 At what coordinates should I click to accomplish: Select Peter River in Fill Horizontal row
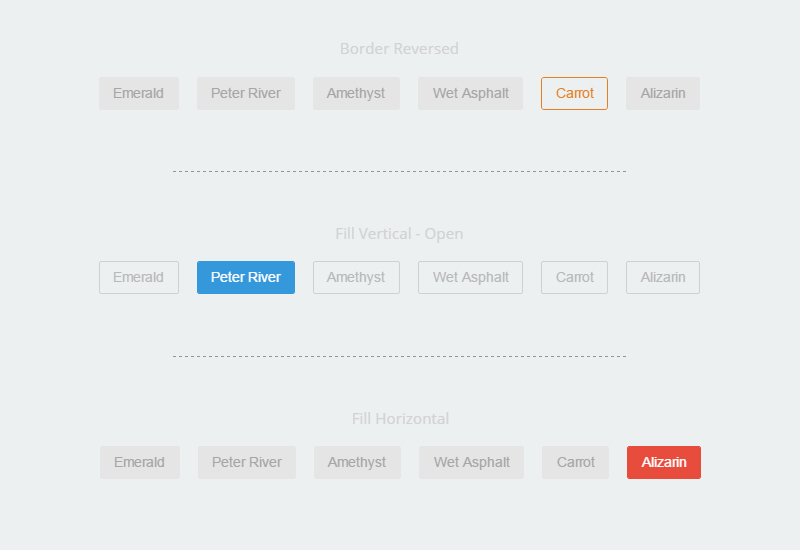[x=247, y=462]
